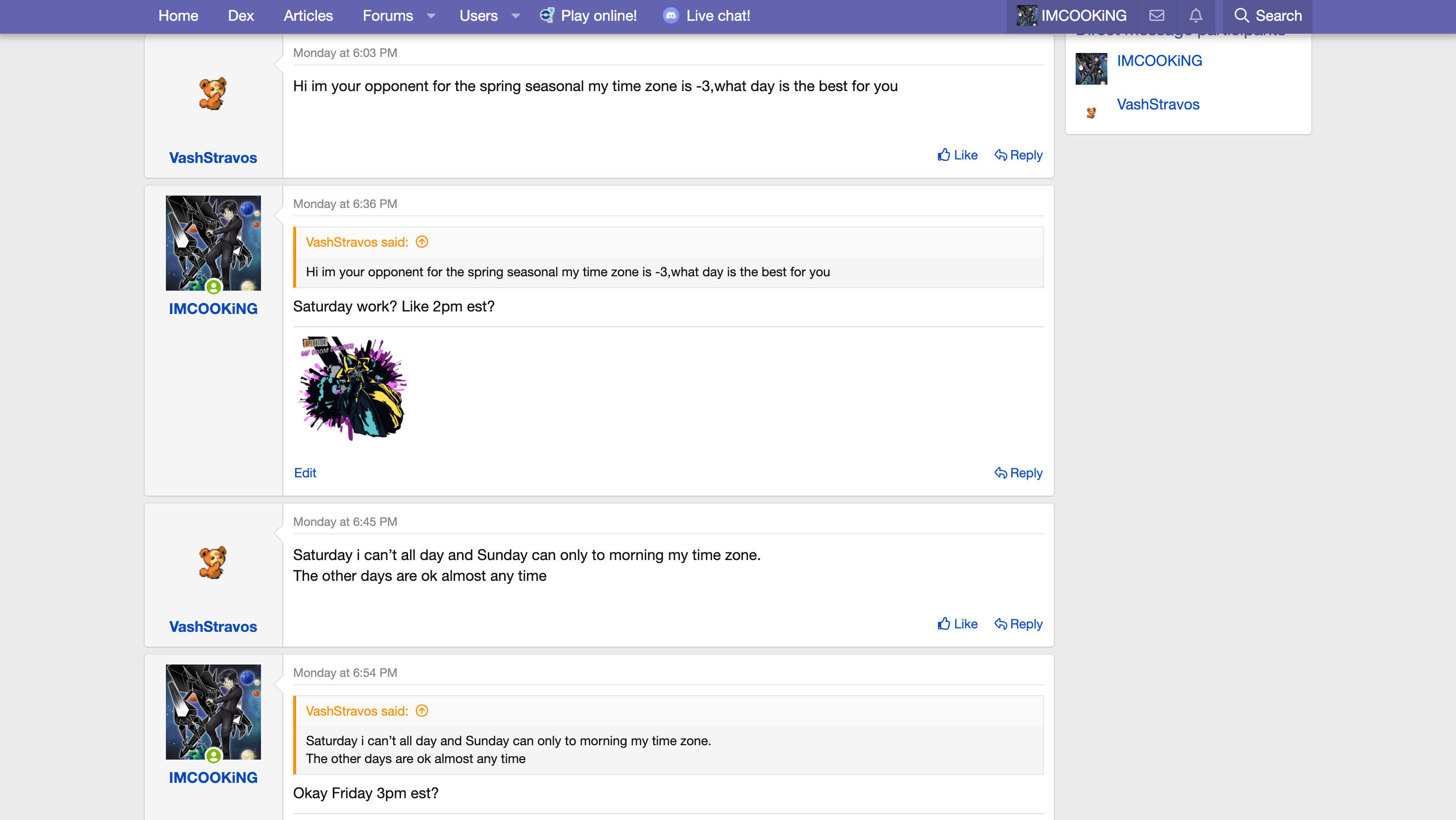Edit the Saturday 2pm est message
Screen dimensions: 1456x820
(305, 473)
